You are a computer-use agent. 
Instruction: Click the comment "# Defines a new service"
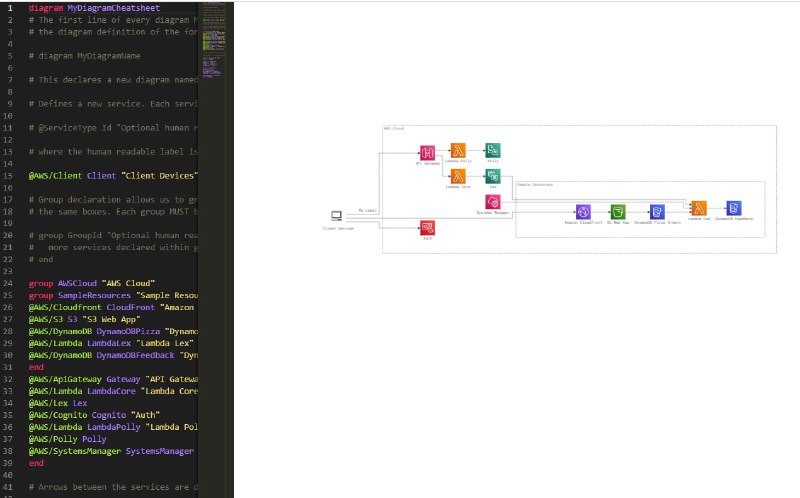(x=113, y=104)
